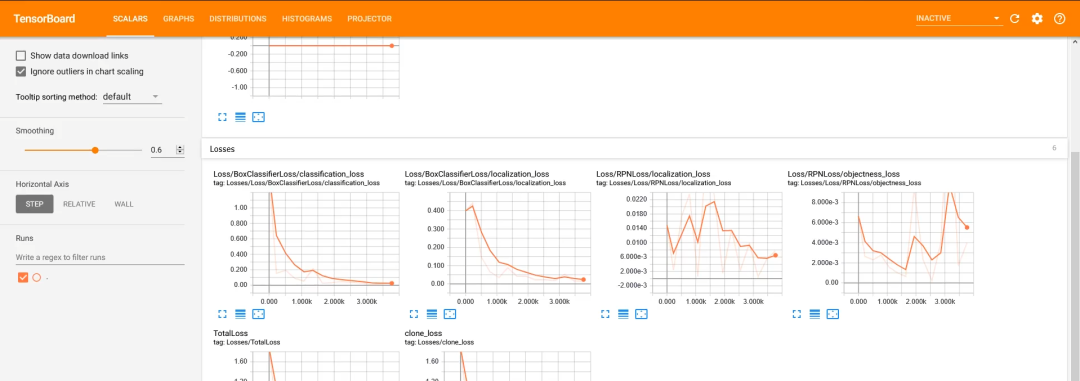The width and height of the screenshot is (1080, 381).
Task: Expand RPNLoss localization_loss chart size
Action: [x=605, y=313]
